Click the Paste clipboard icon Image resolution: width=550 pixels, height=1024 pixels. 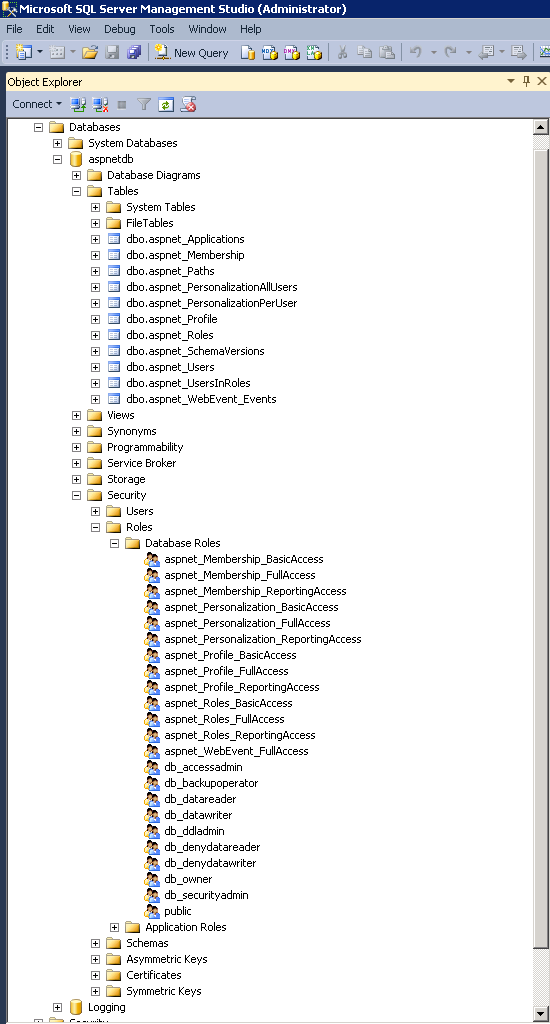387,52
